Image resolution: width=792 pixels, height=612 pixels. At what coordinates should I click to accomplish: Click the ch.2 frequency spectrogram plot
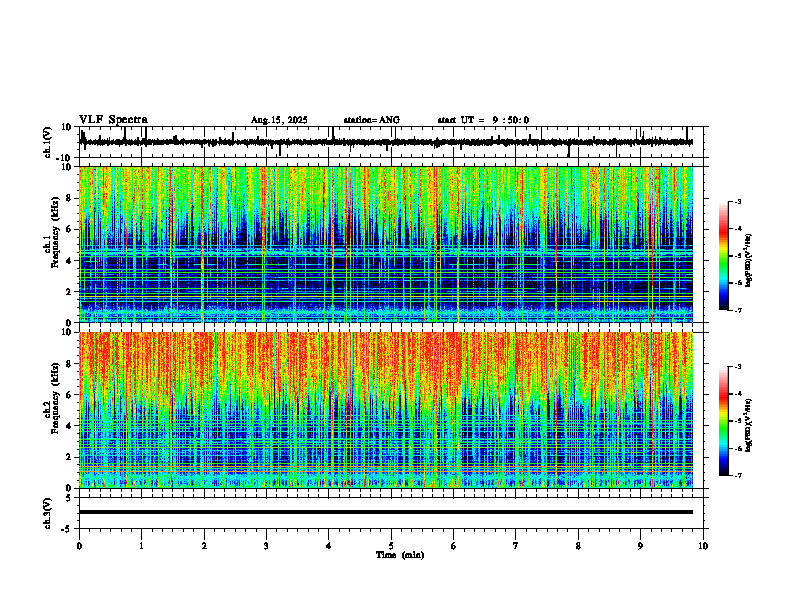(x=386, y=410)
